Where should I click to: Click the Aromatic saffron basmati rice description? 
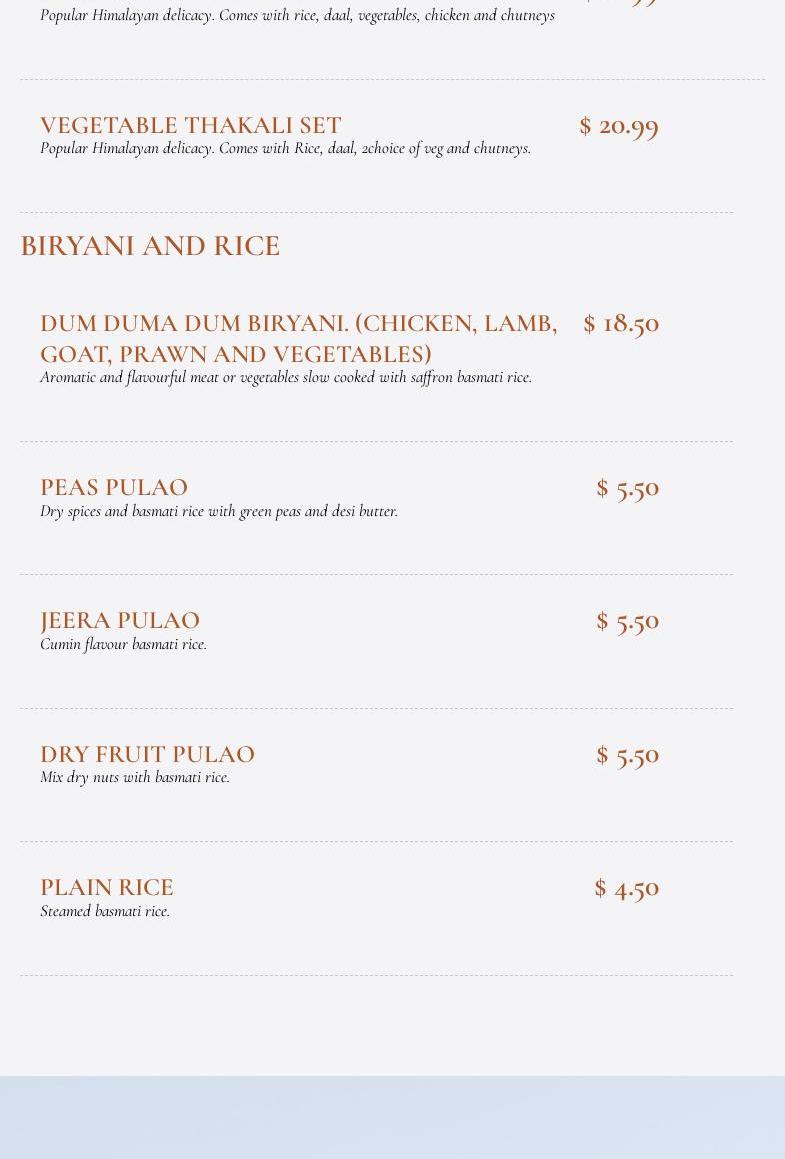(x=286, y=377)
